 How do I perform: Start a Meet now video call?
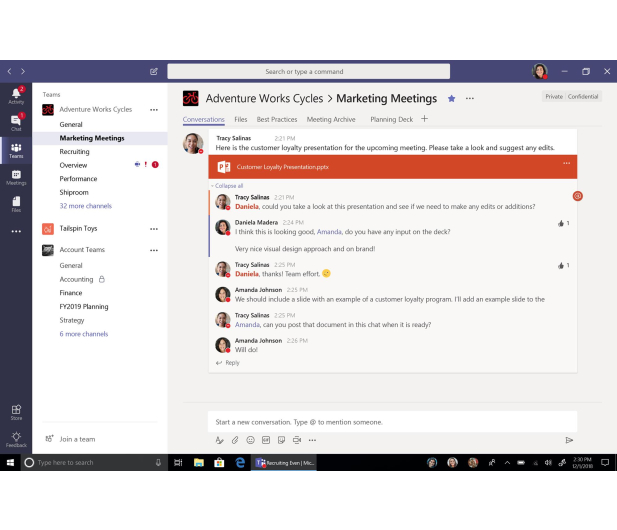point(297,440)
